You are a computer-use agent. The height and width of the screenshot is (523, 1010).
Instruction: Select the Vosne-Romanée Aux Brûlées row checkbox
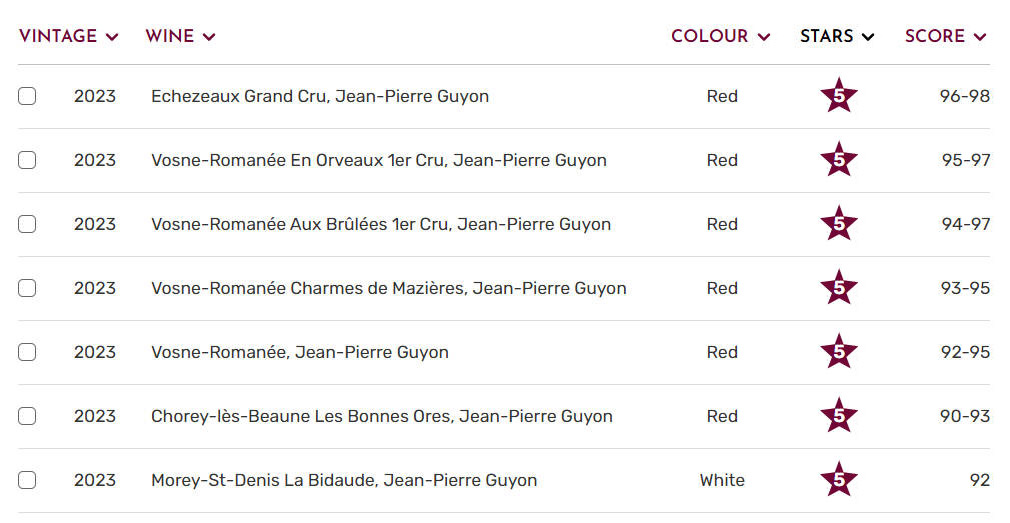pos(27,224)
